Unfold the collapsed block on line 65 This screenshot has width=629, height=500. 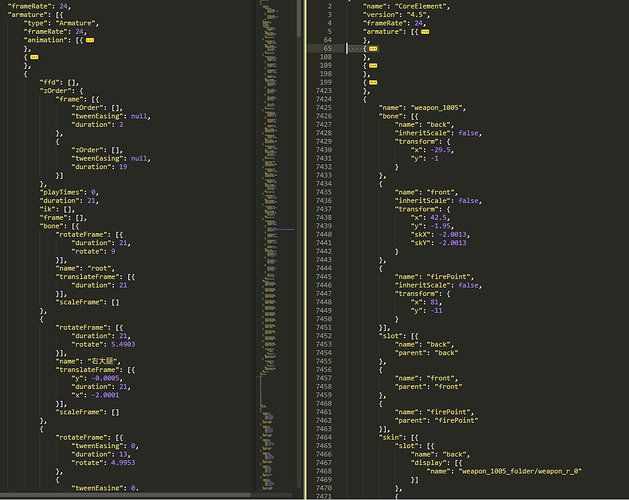(x=373, y=49)
